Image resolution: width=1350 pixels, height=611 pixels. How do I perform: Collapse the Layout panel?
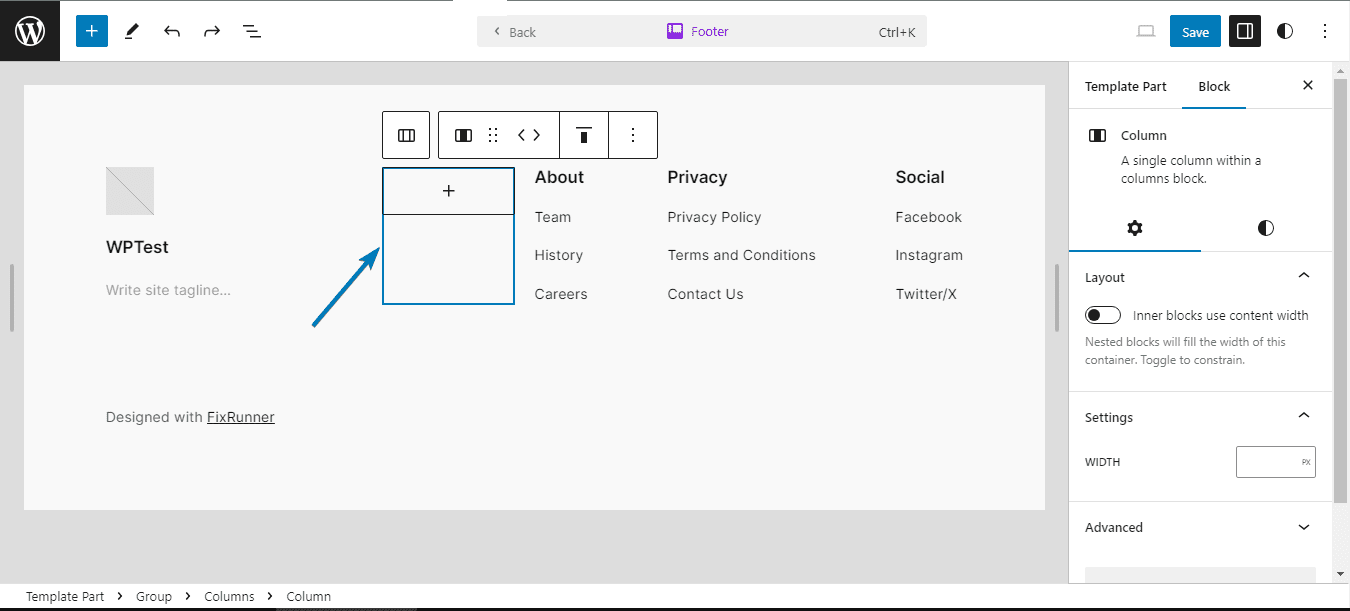coord(1303,276)
